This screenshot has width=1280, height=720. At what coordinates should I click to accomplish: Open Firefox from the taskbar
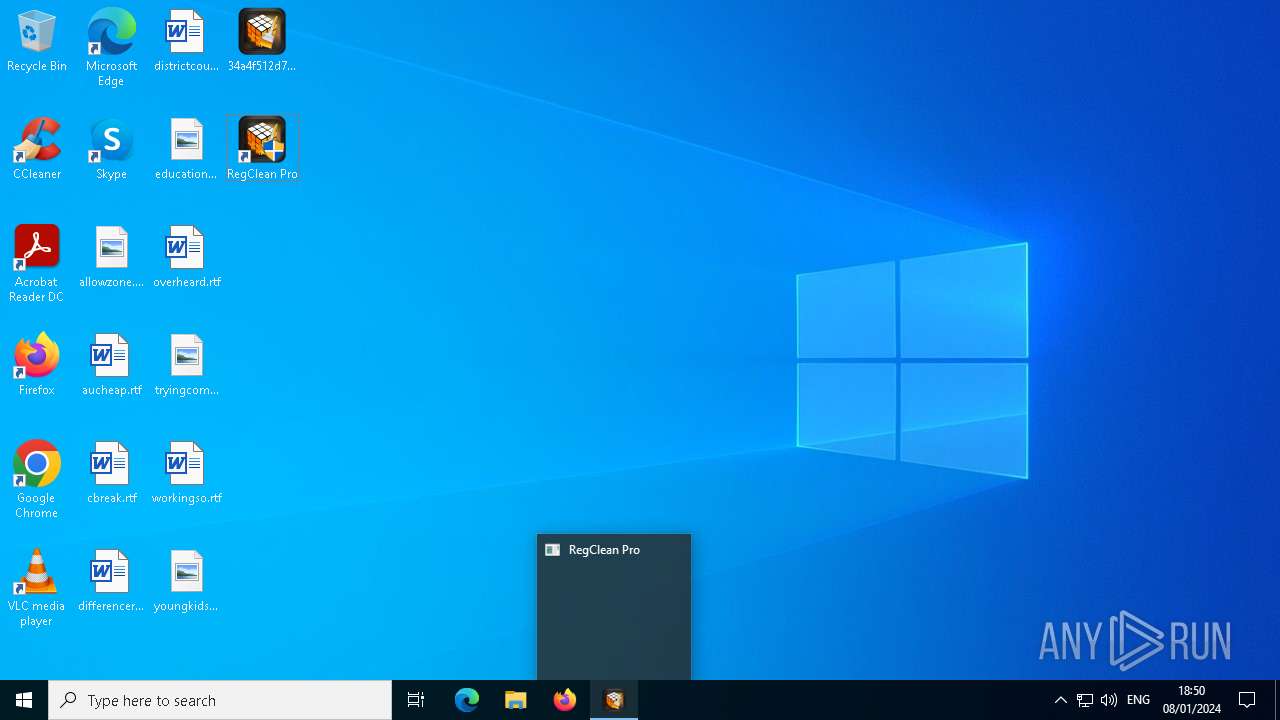[x=564, y=700]
